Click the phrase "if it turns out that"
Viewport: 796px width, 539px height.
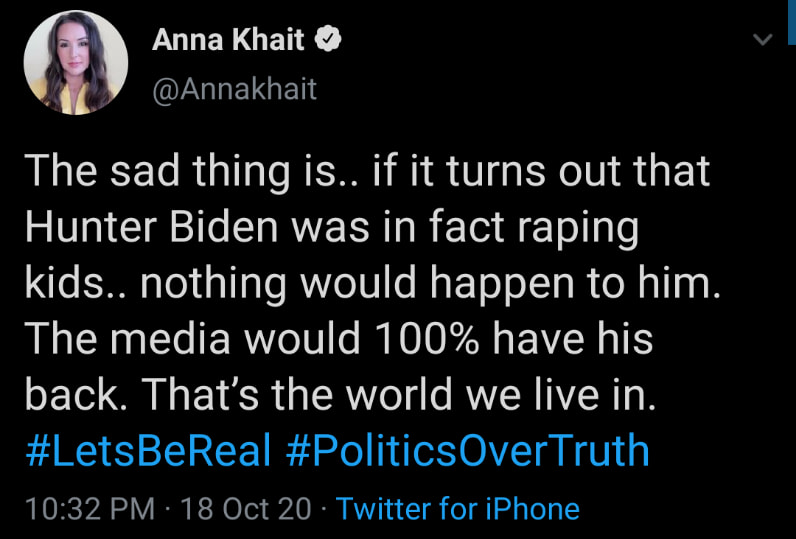539,172
